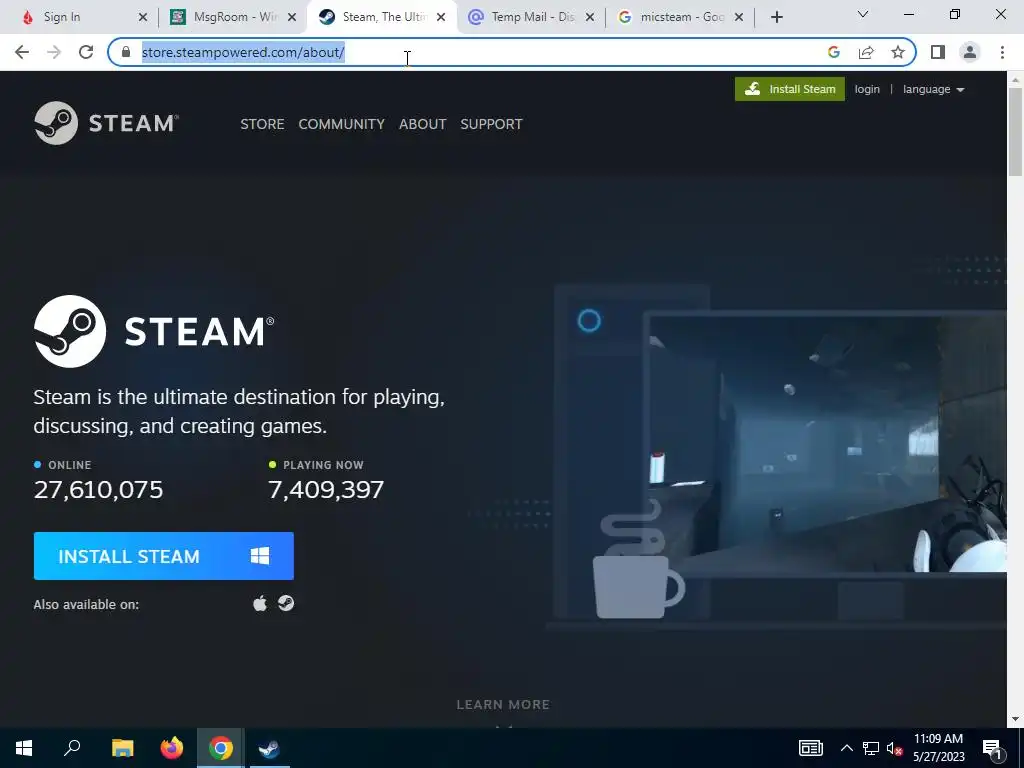Open the Chrome three-dot menu
This screenshot has width=1024, height=768.
point(1002,52)
